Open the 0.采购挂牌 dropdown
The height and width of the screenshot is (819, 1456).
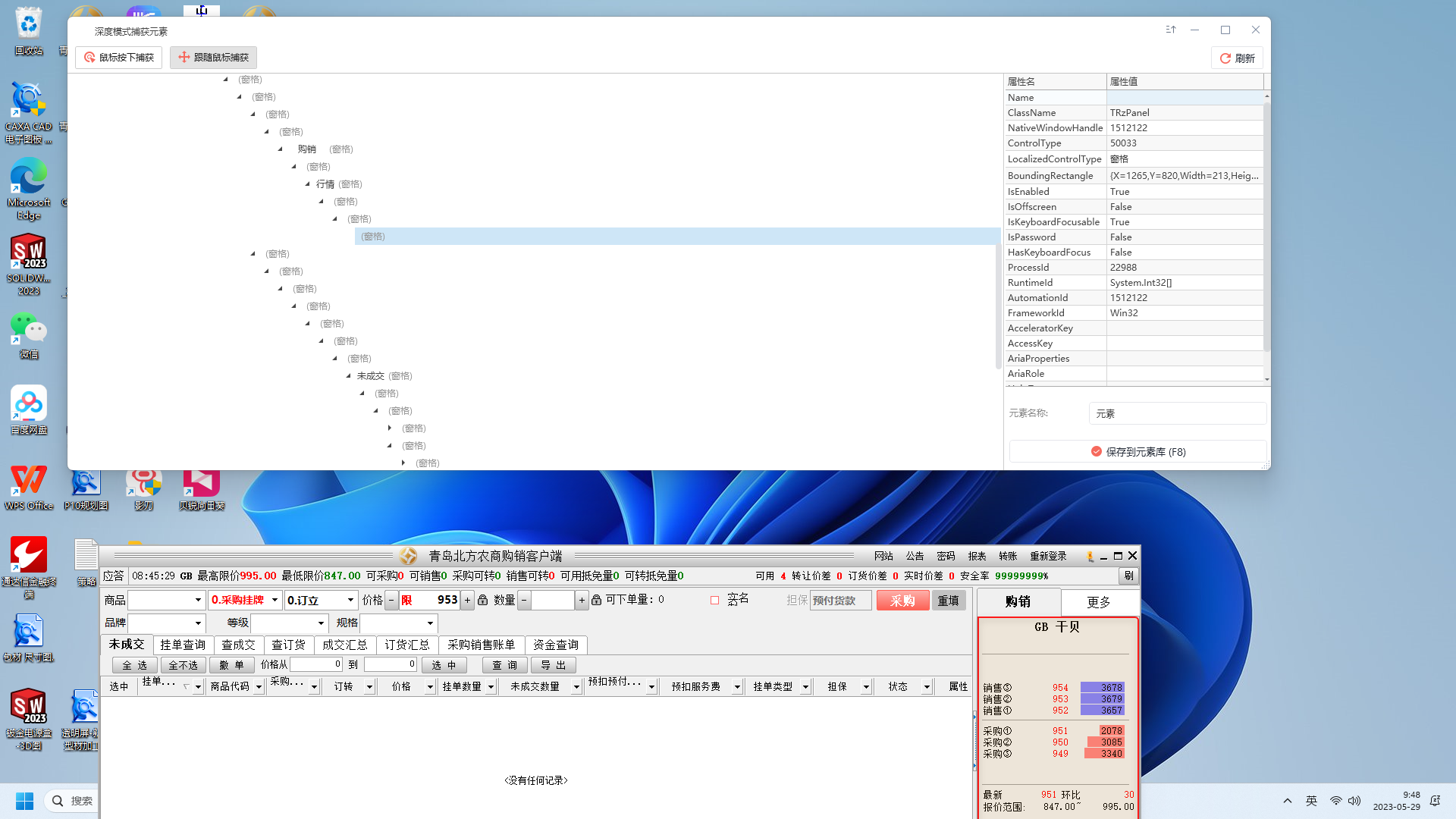pos(275,600)
